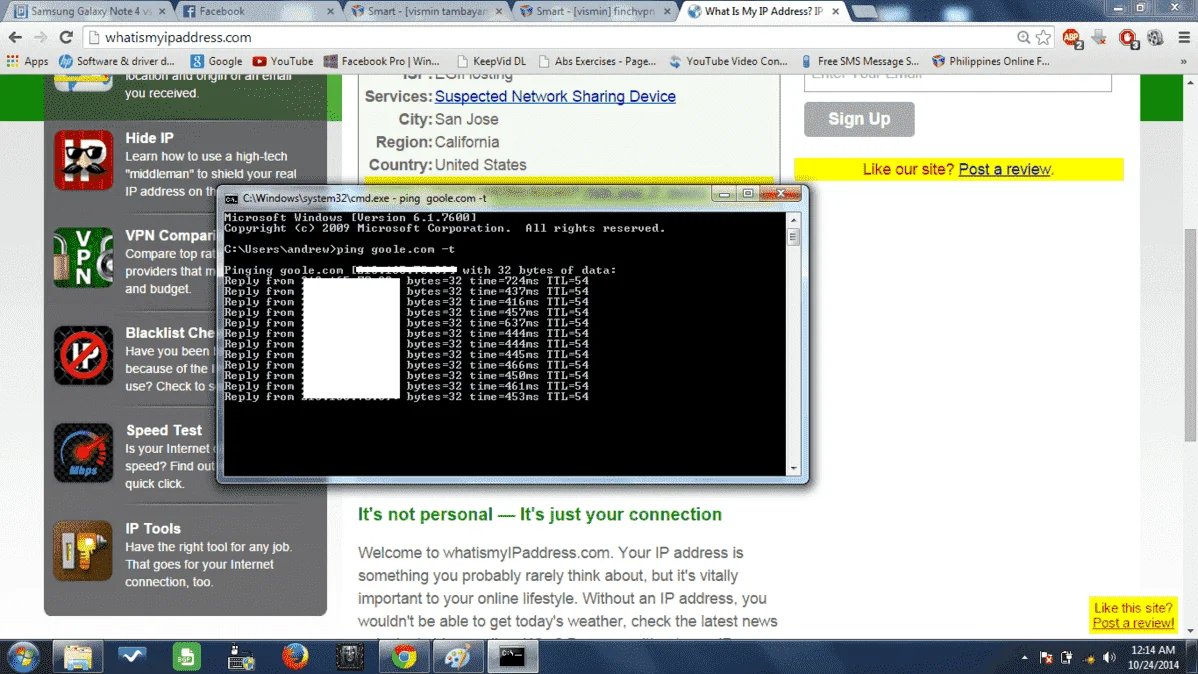Switch to the Facebook tab
The image size is (1198, 674).
click(258, 11)
